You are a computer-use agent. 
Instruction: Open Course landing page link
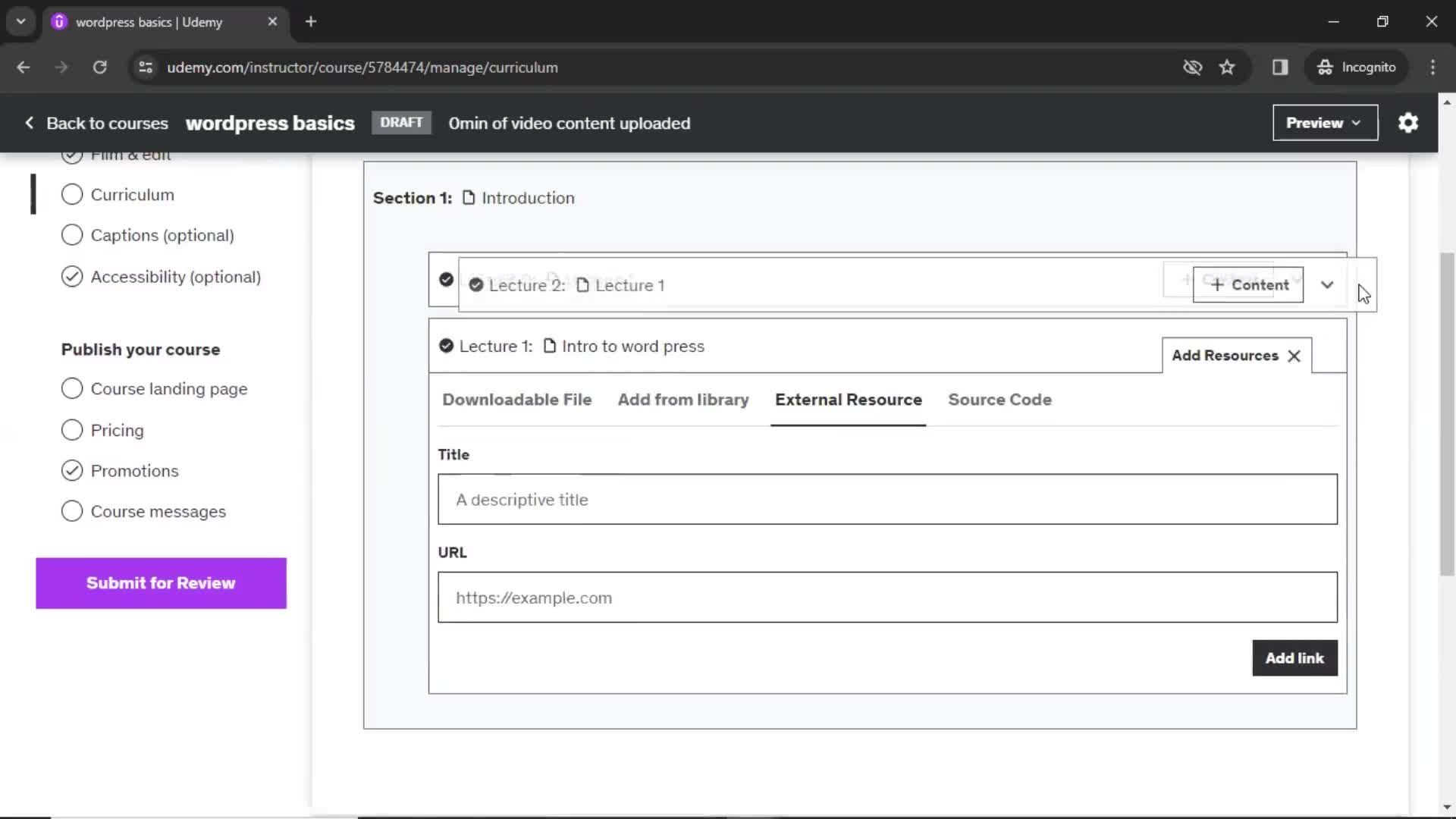[x=169, y=389]
